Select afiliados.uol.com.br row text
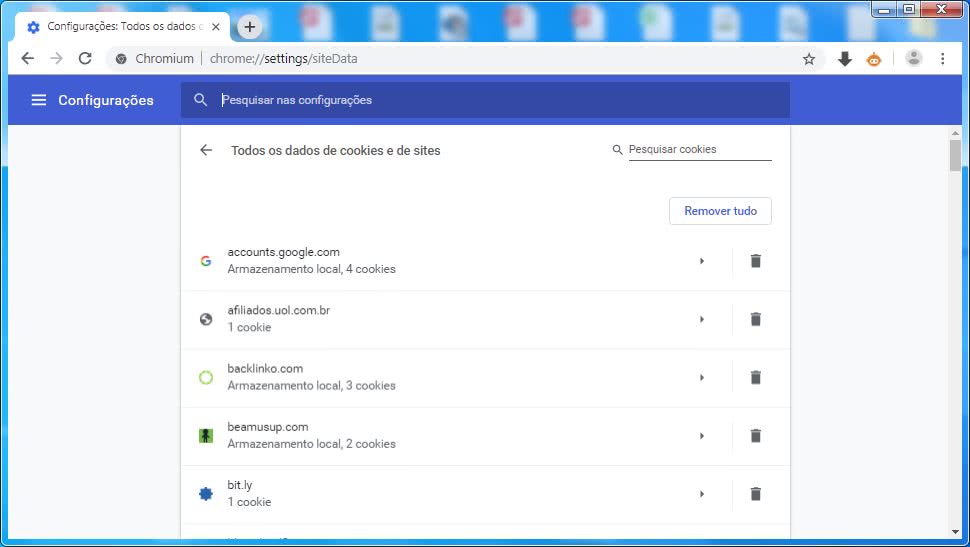The width and height of the screenshot is (970, 547). (278, 310)
